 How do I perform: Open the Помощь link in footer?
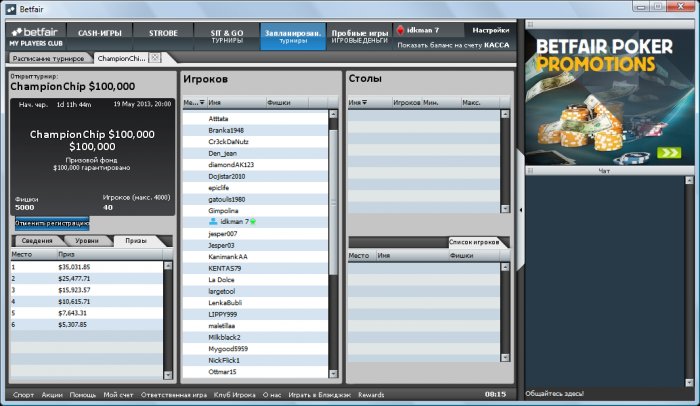click(83, 394)
